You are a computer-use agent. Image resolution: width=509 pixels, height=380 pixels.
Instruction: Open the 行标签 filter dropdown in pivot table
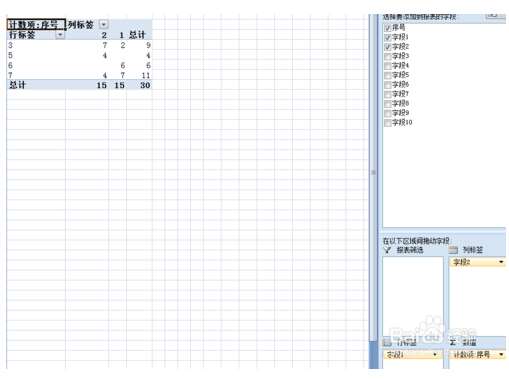60,35
